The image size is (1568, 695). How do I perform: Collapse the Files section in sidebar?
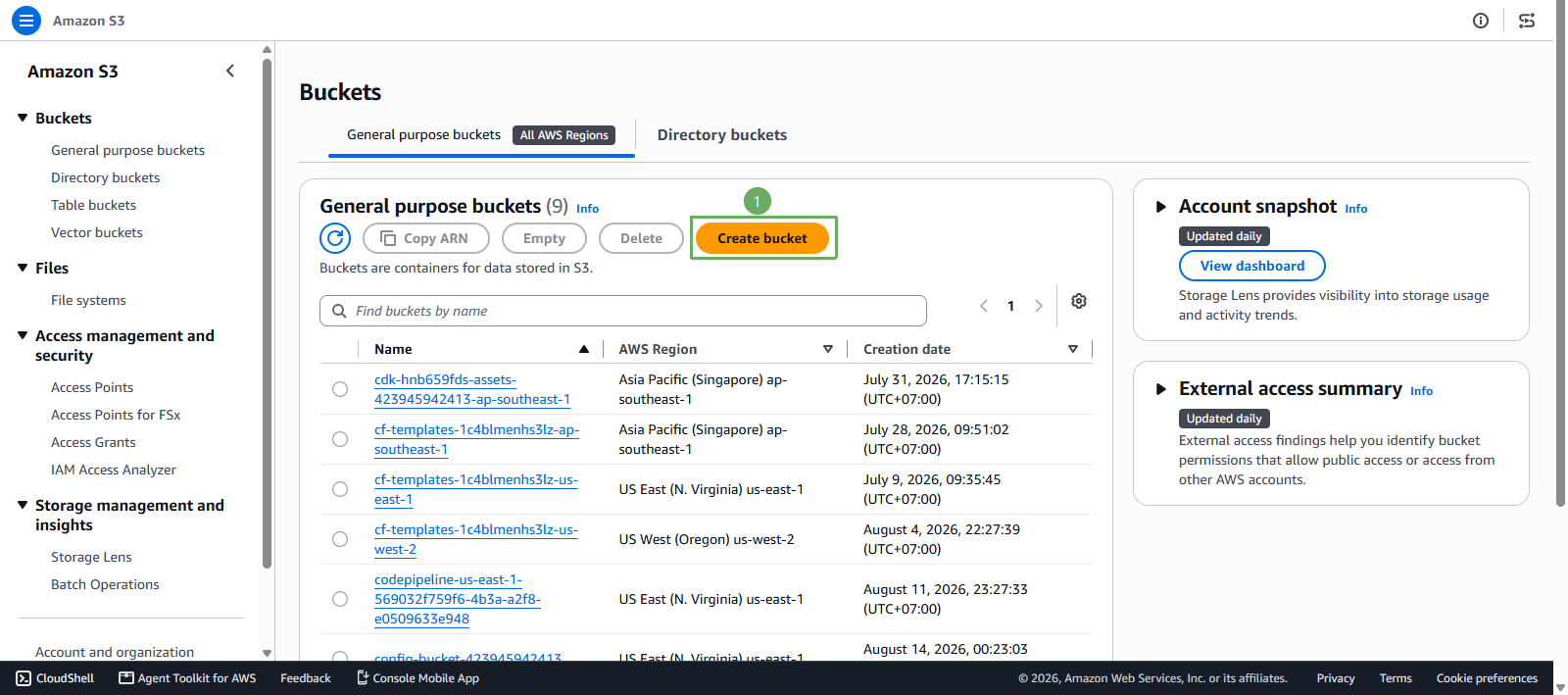(23, 268)
